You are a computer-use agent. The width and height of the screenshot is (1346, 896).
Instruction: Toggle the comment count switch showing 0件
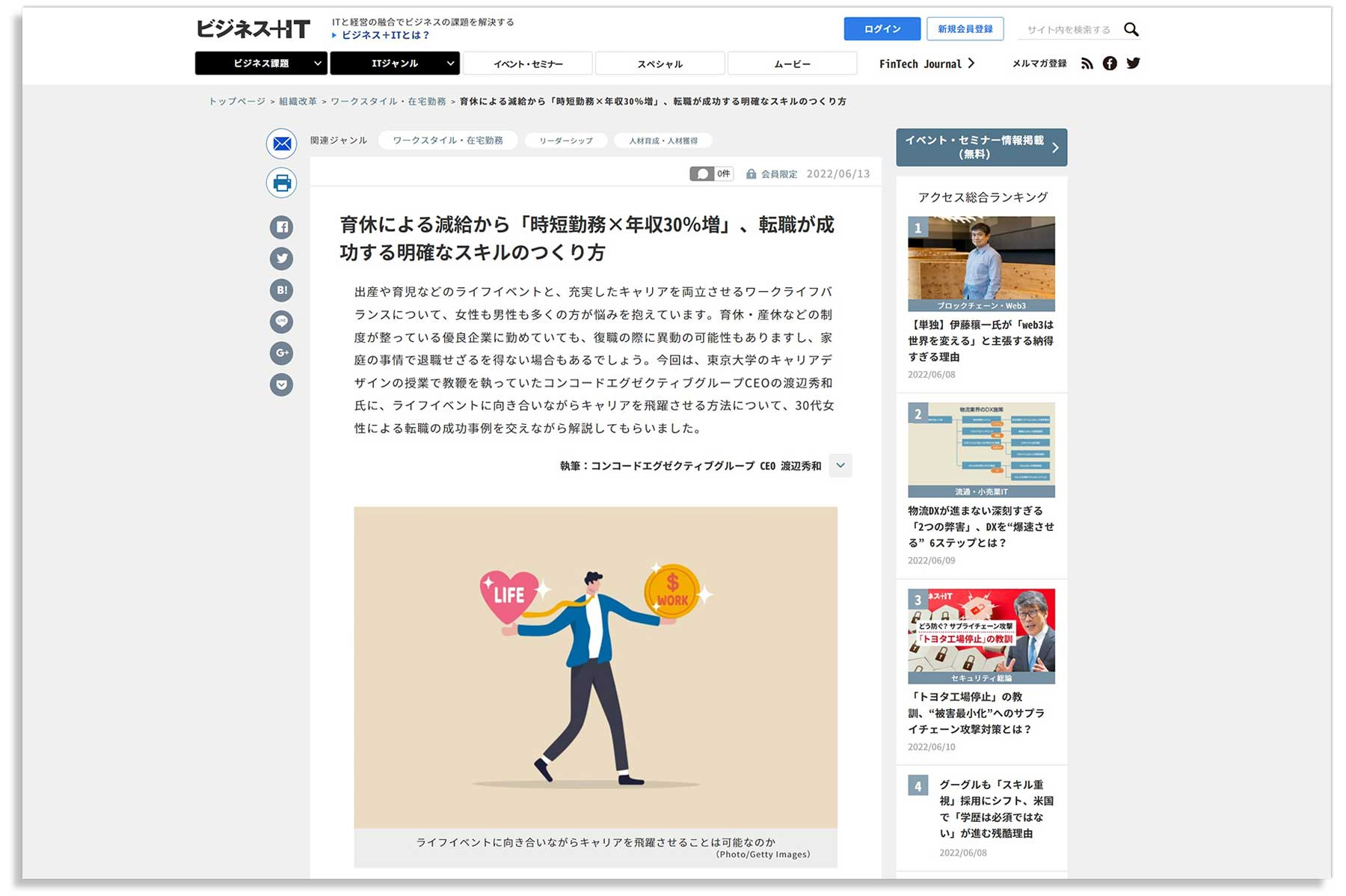tap(702, 174)
